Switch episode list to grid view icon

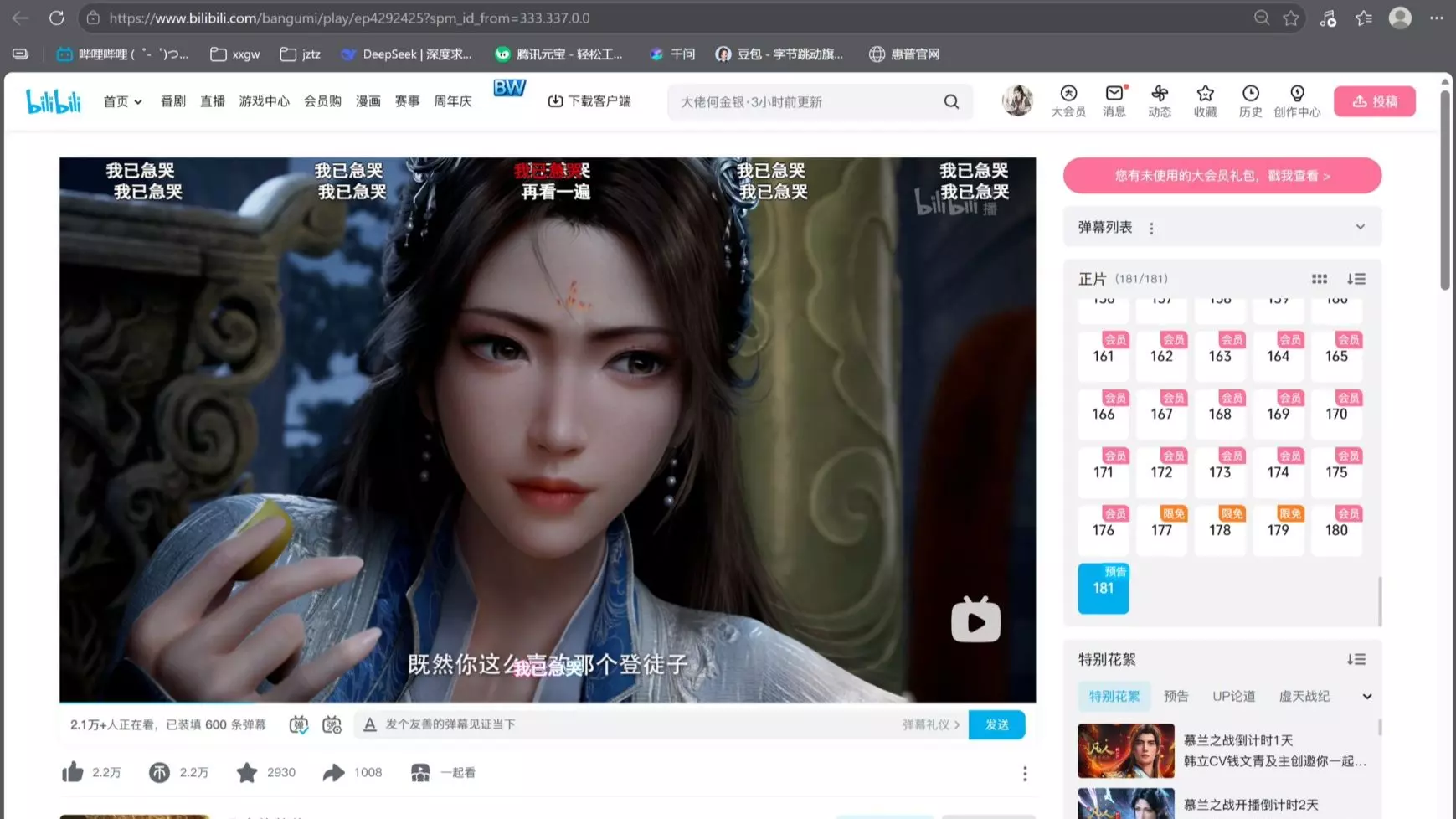(x=1320, y=279)
